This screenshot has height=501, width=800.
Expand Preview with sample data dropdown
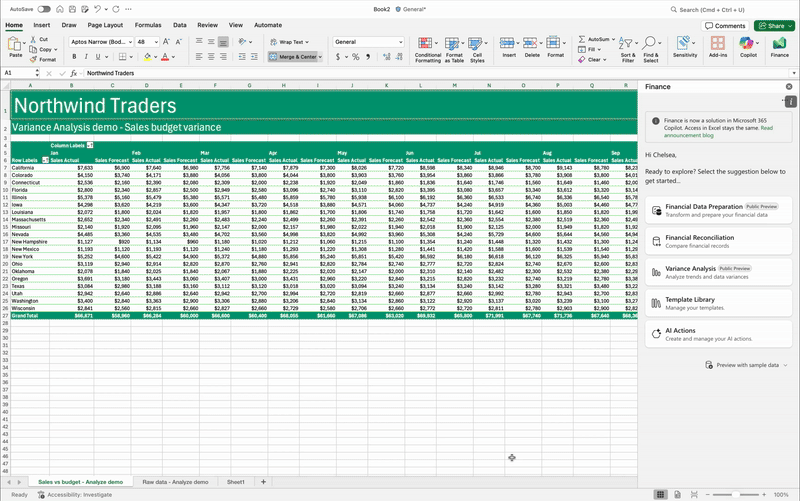coord(783,365)
